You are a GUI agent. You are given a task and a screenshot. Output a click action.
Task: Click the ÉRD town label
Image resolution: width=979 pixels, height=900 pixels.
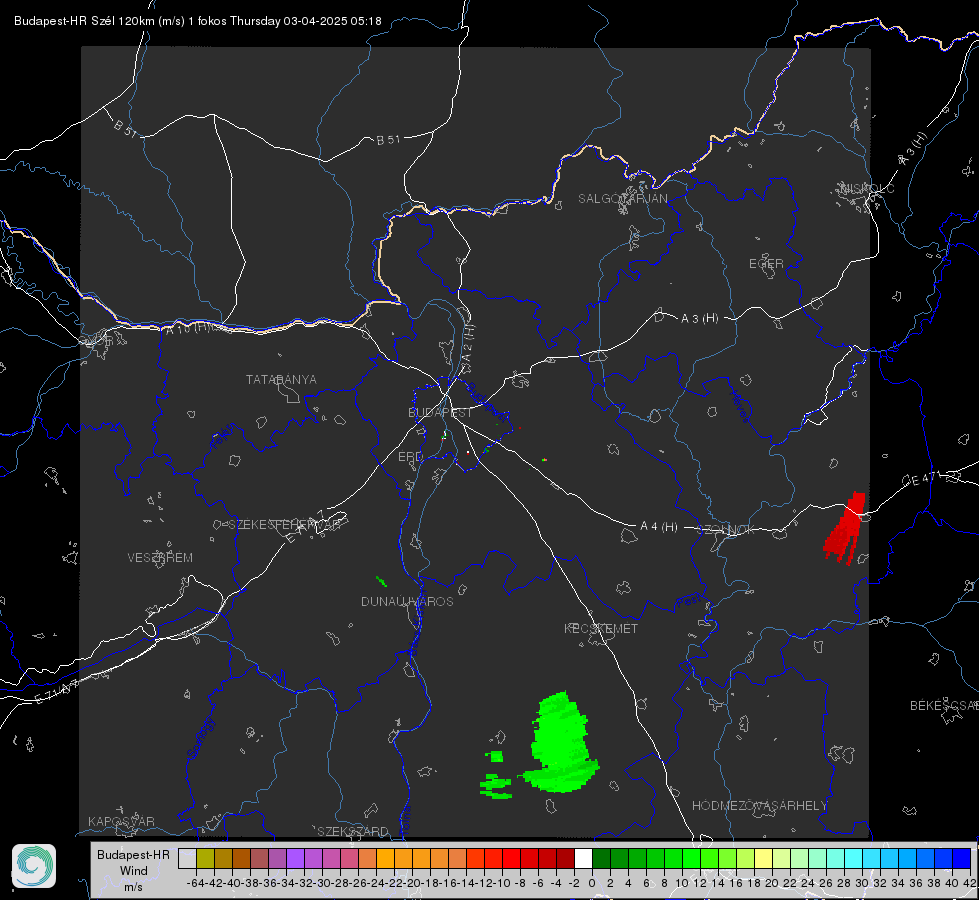pyautogui.click(x=410, y=457)
